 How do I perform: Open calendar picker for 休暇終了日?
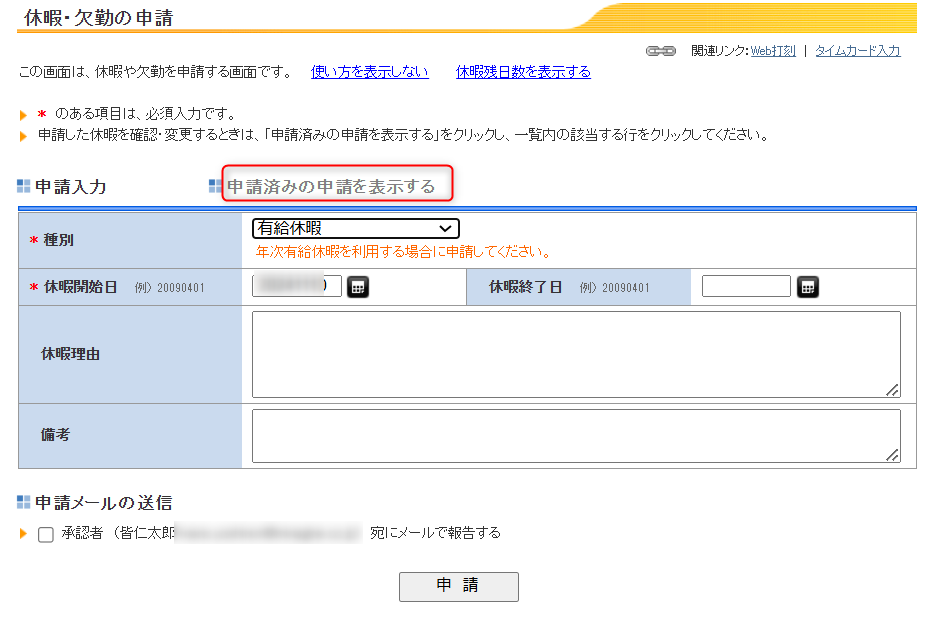point(808,287)
